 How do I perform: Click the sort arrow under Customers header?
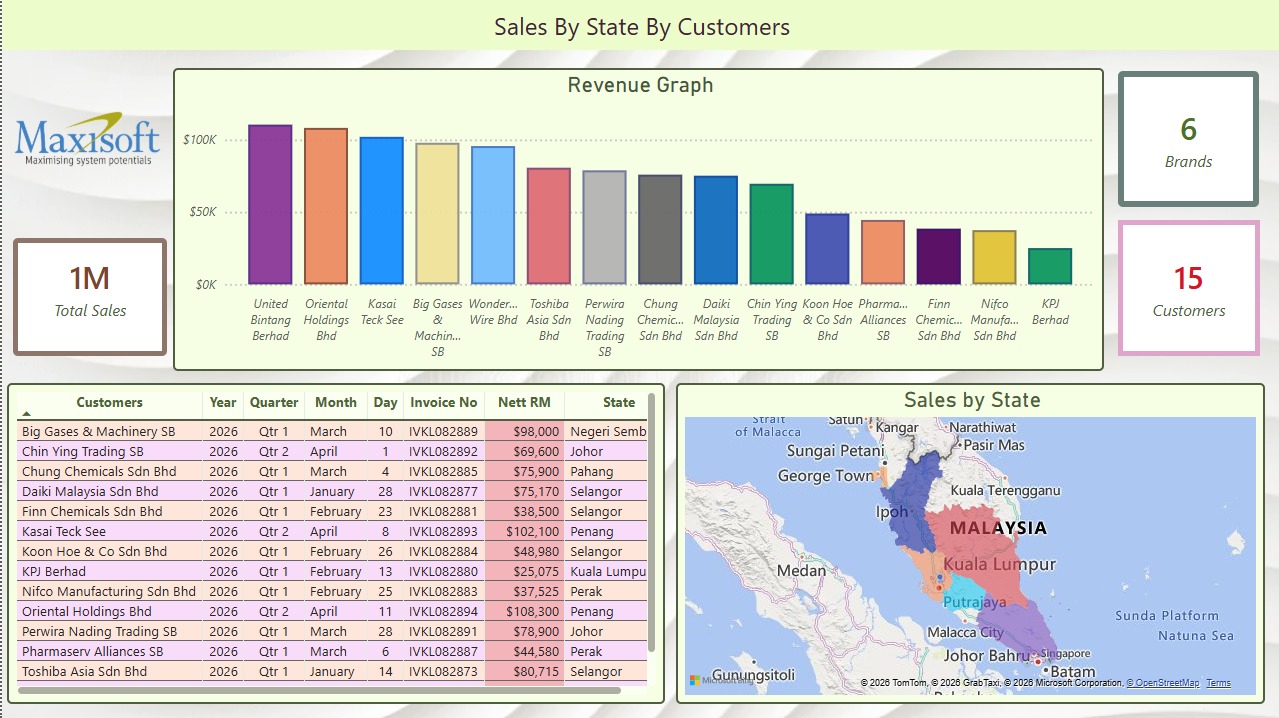pyautogui.click(x=27, y=414)
